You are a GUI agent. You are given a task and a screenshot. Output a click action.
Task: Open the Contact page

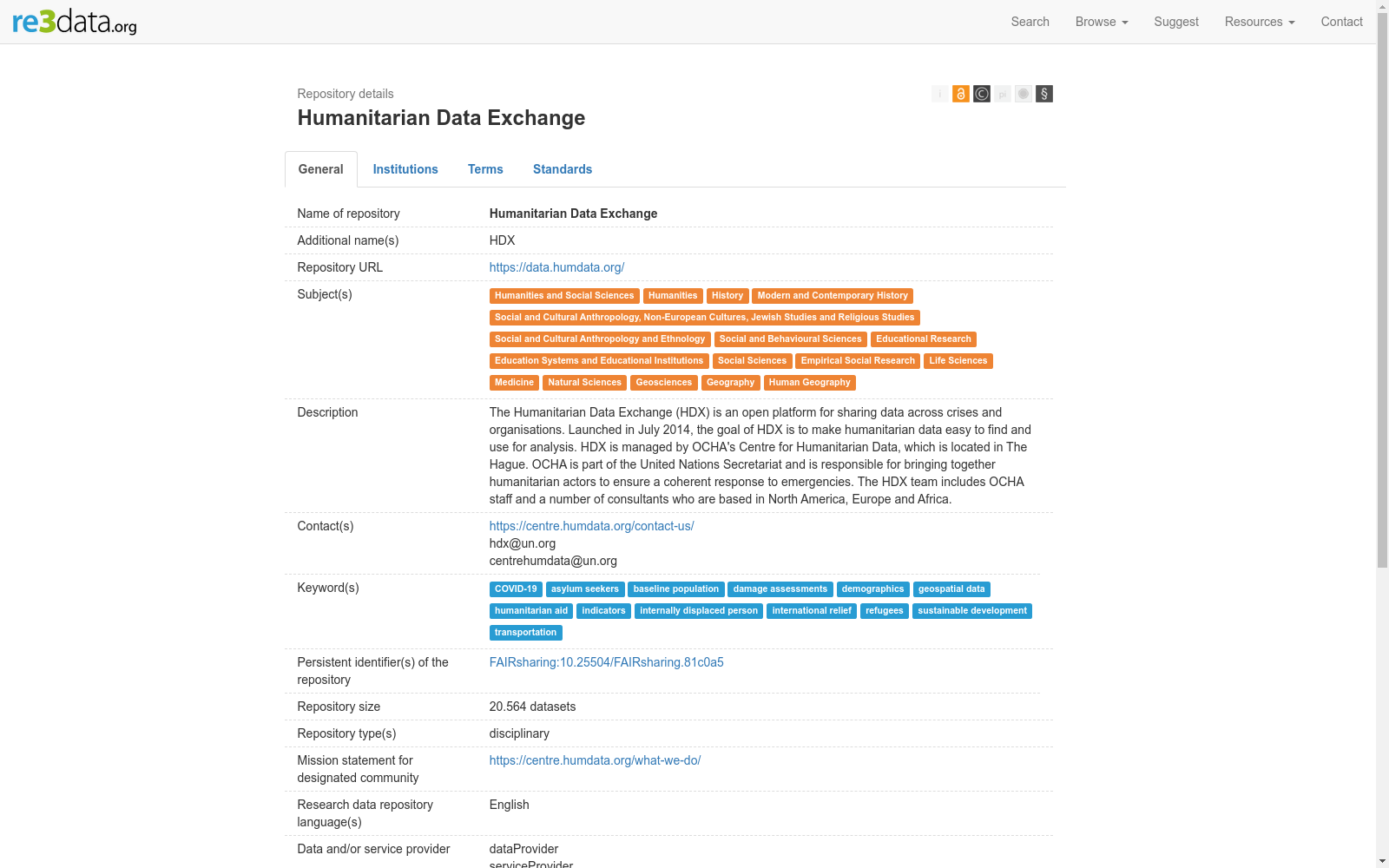point(1341,22)
